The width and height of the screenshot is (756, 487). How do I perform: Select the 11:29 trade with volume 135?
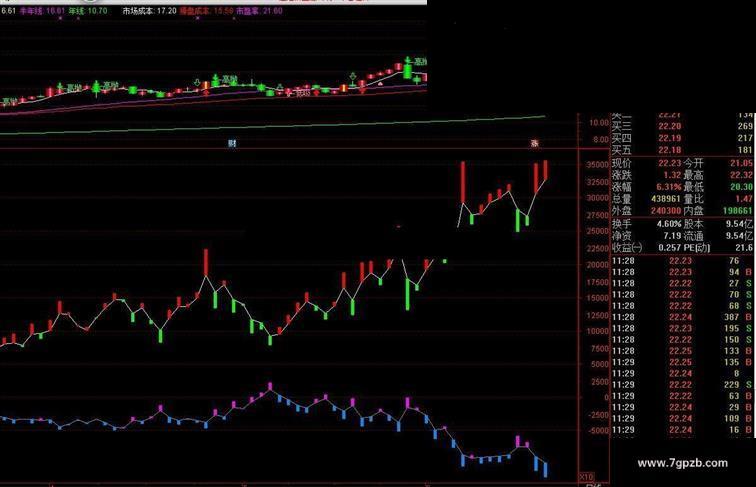(682, 362)
